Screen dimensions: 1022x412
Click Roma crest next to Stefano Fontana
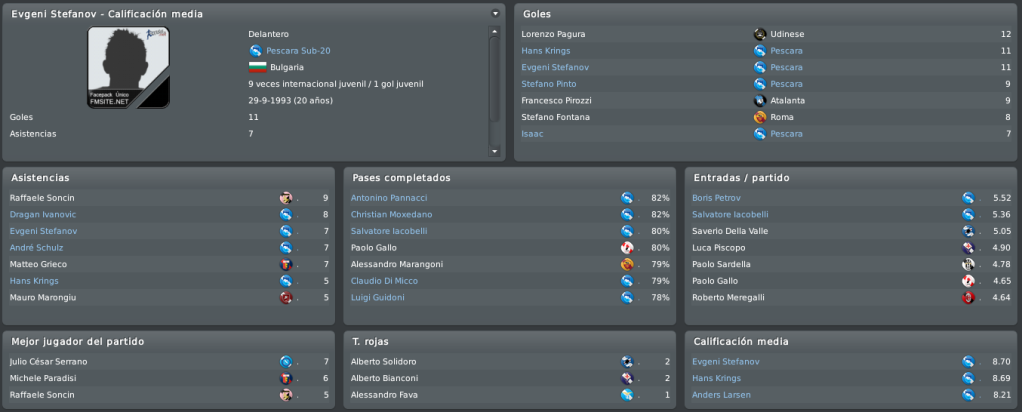[759, 117]
